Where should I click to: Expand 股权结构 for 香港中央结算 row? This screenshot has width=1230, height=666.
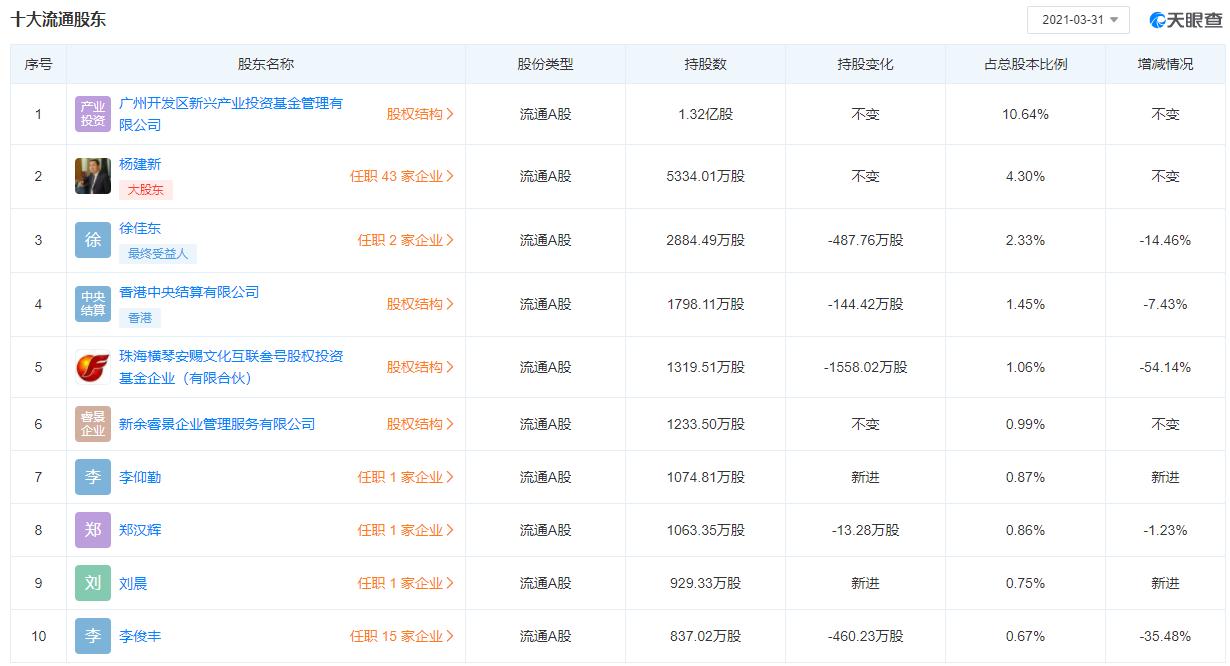(420, 304)
